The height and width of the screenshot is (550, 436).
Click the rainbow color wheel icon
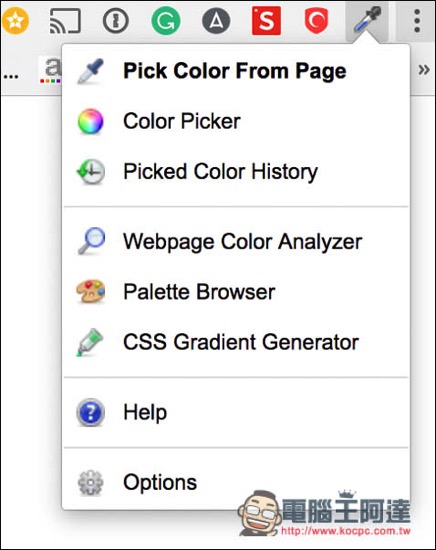tap(90, 121)
